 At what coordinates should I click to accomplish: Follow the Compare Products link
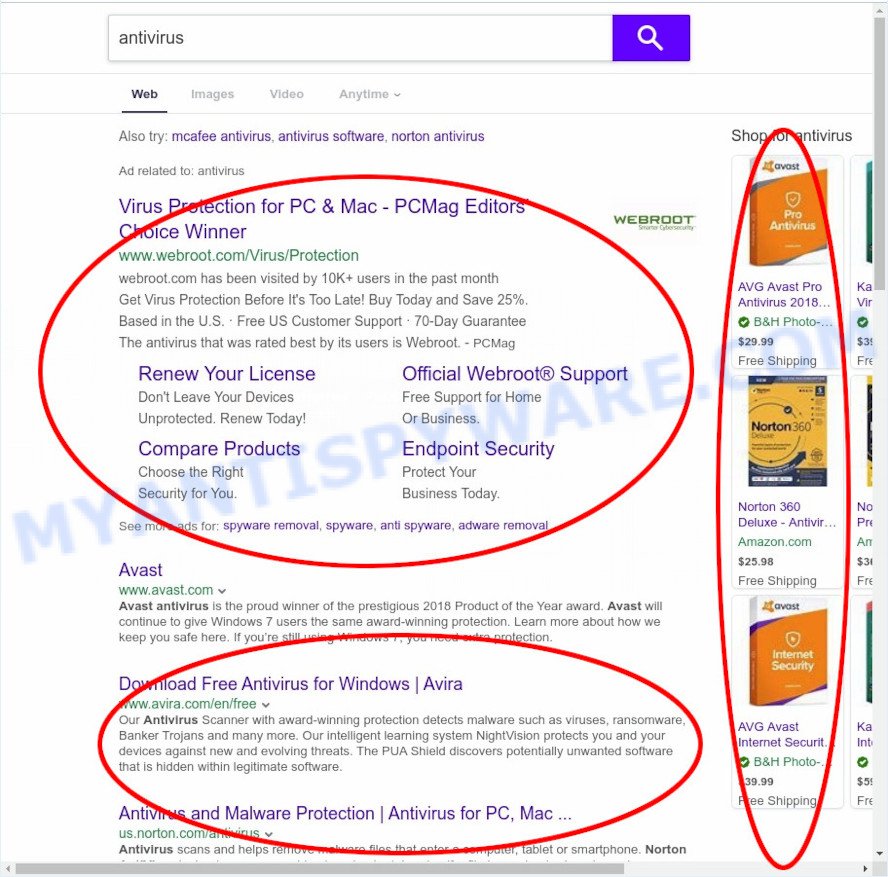(219, 449)
